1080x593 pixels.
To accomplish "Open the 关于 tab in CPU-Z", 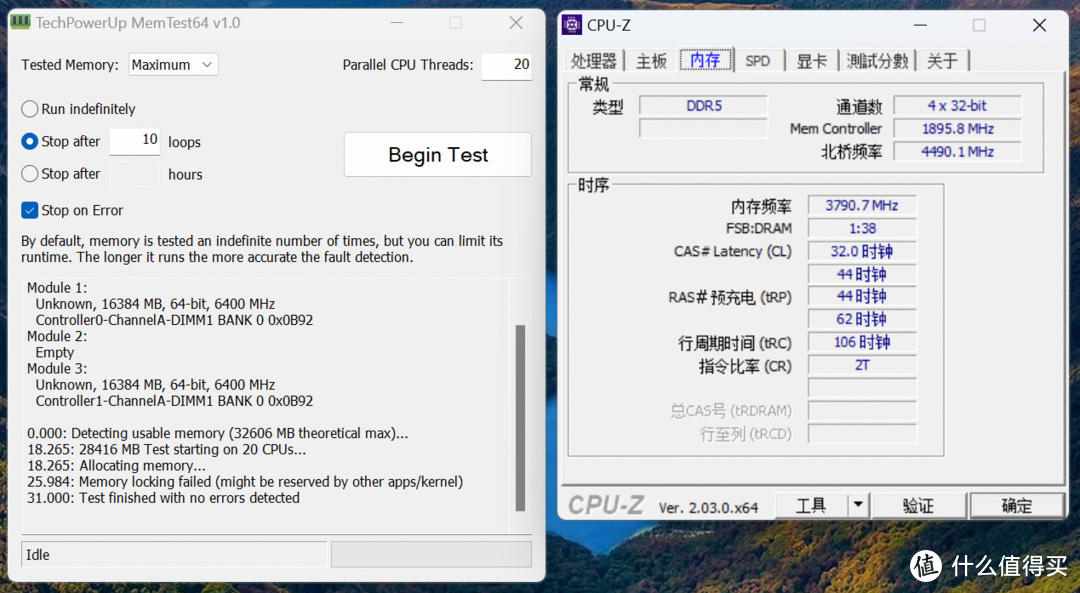I will tap(942, 61).
